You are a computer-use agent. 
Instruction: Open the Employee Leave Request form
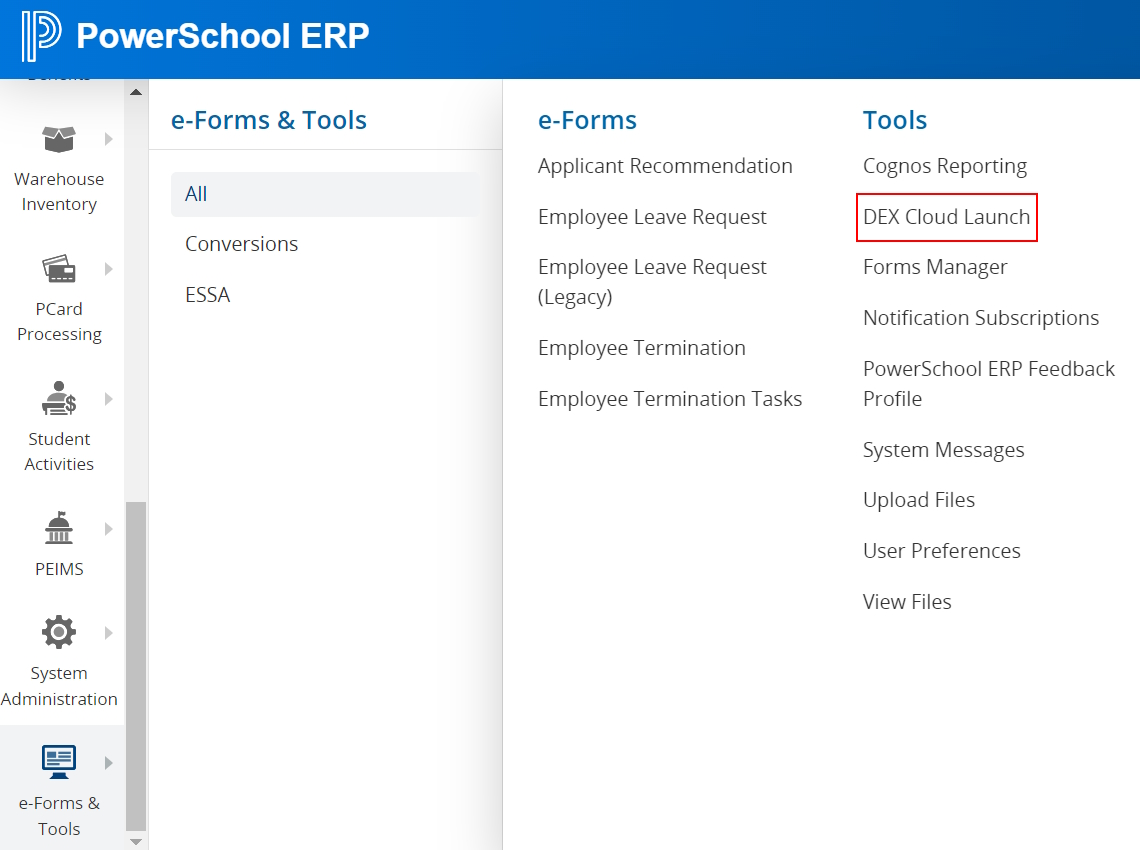(652, 217)
